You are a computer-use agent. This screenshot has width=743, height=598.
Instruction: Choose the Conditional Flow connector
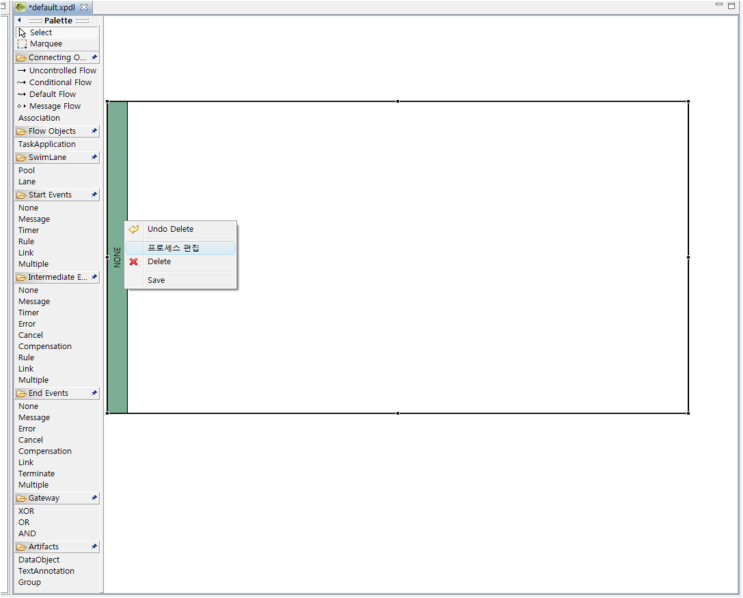57,82
